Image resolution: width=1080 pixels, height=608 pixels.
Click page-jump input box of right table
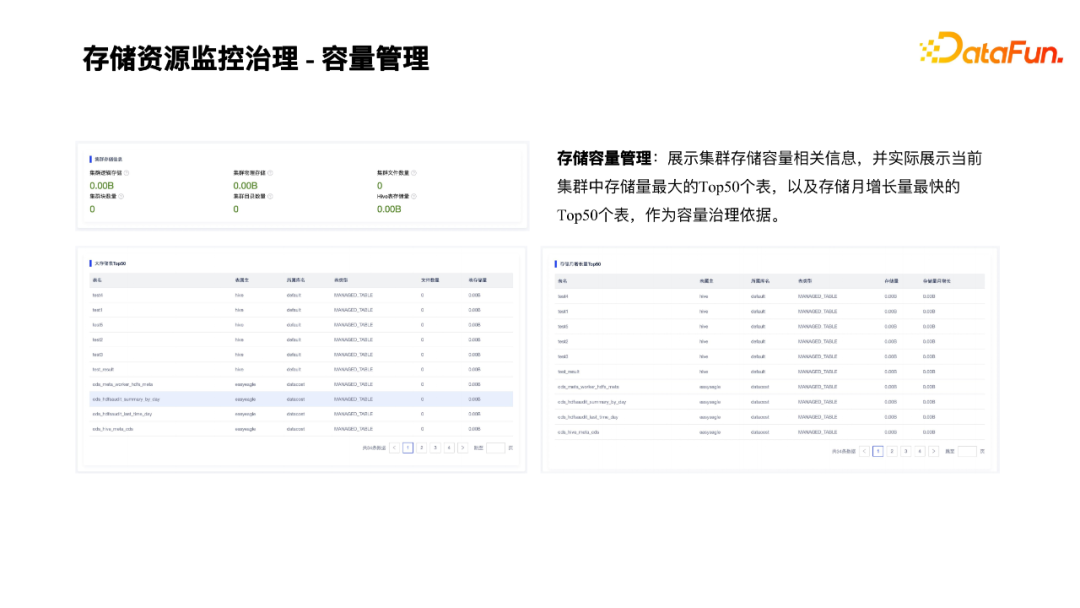[x=968, y=451]
